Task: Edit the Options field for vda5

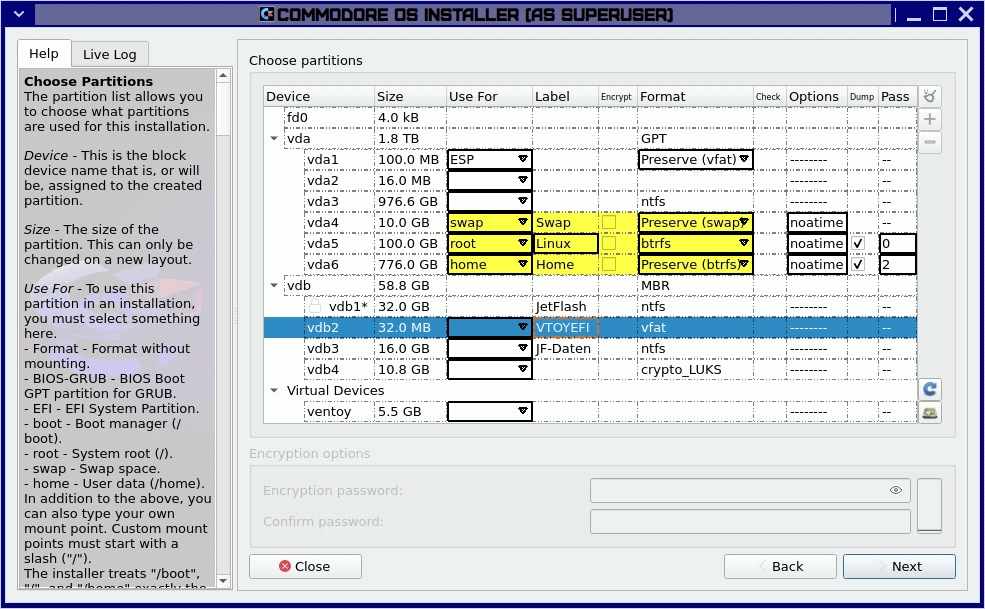Action: pos(817,243)
